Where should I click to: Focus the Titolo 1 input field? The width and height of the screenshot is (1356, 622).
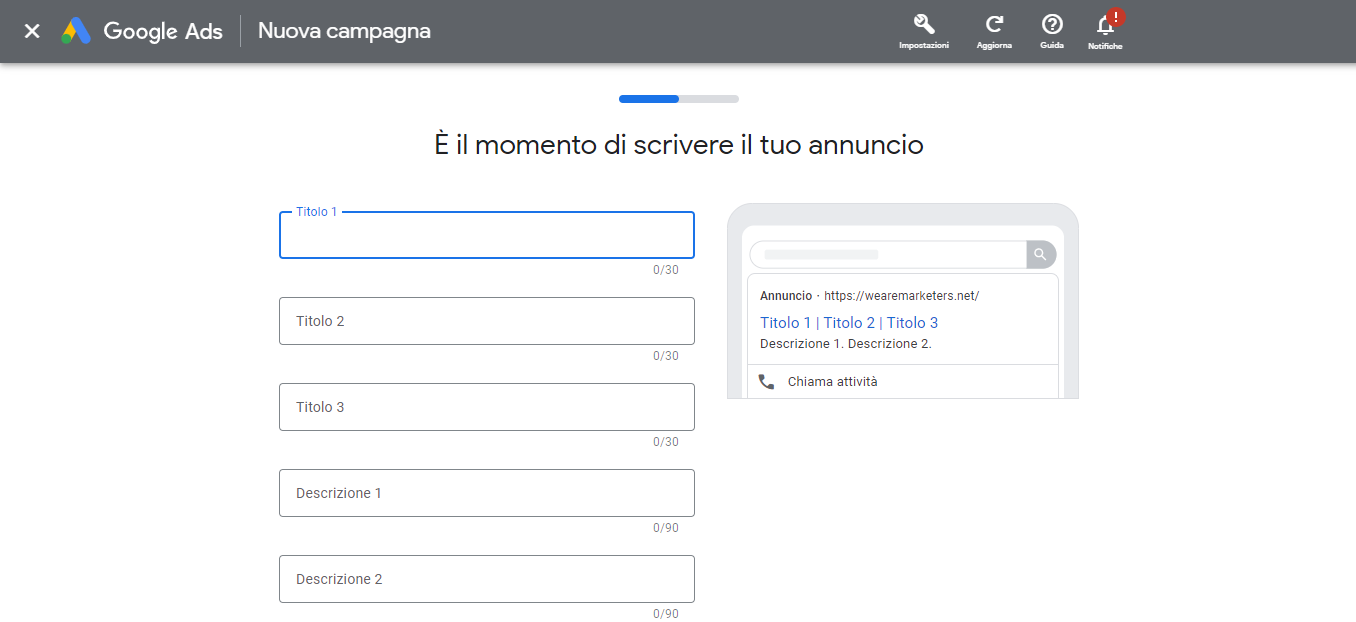coord(486,236)
